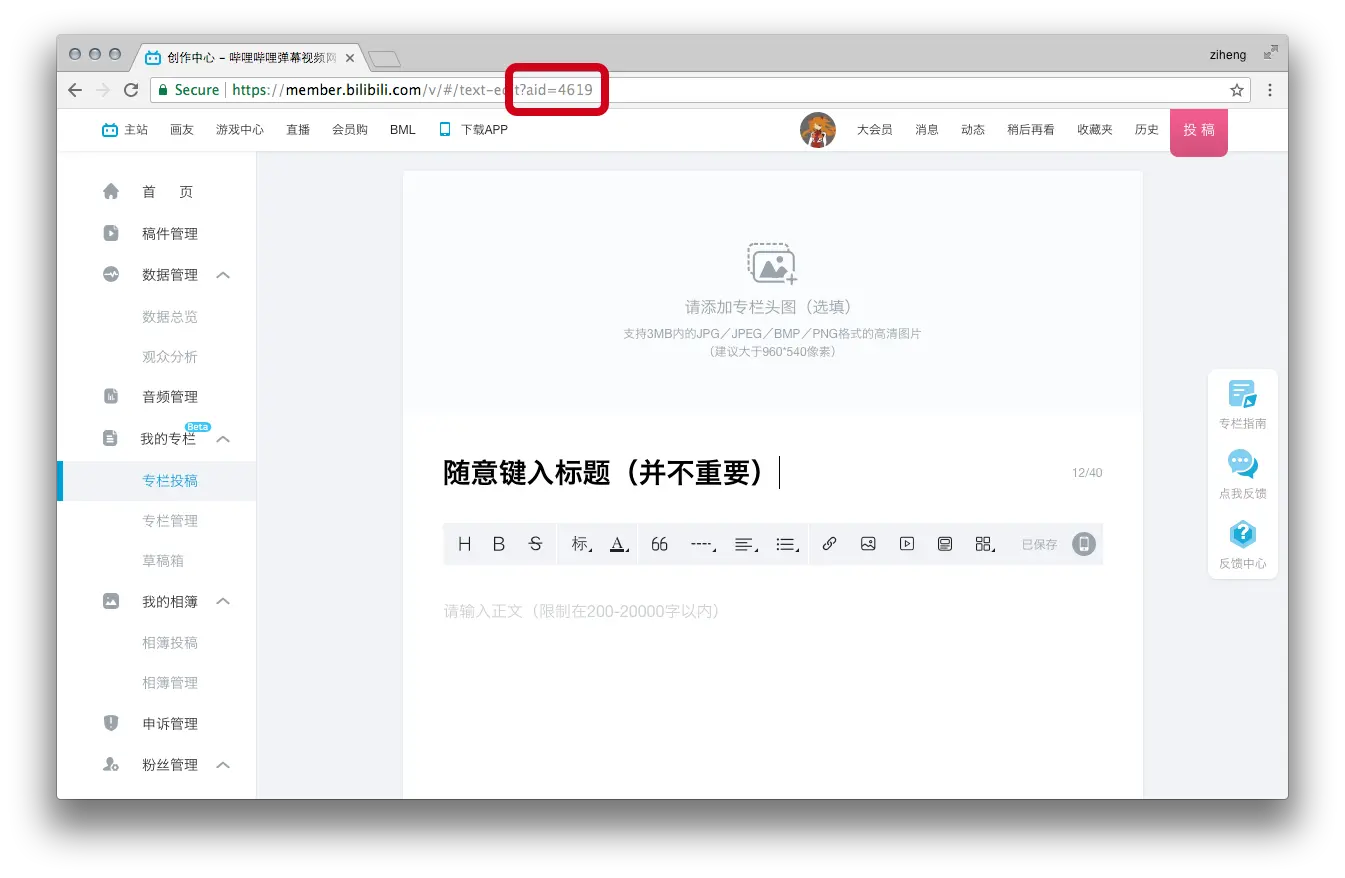
Task: Close the 创作中心 browser tab
Action: point(350,58)
